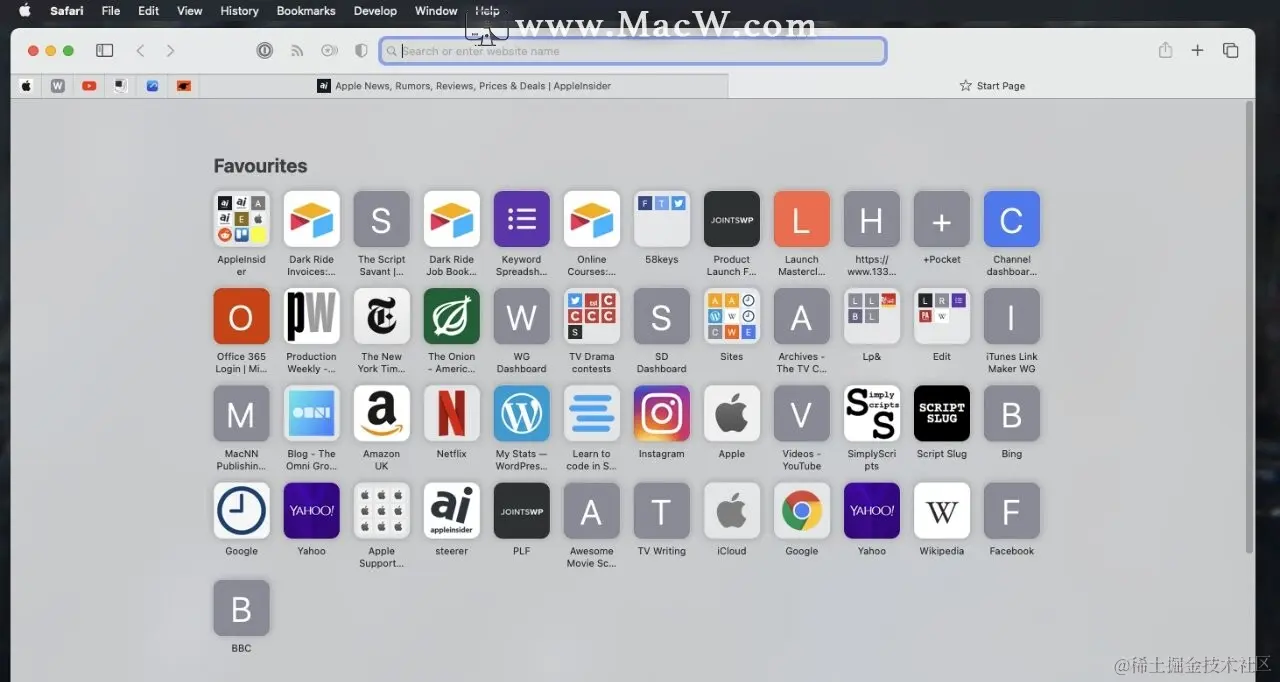Open iCloud favourite
Image resolution: width=1280 pixels, height=682 pixels.
click(731, 510)
